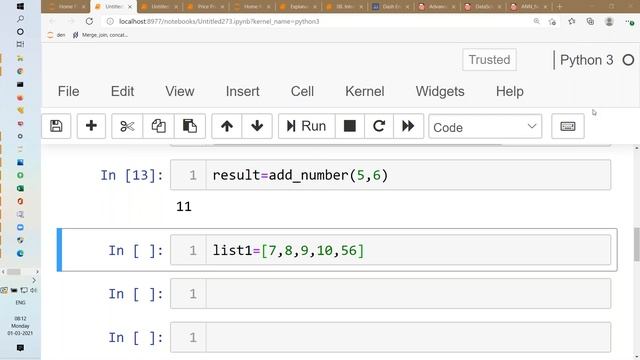The width and height of the screenshot is (640, 360).
Task: Open the Windows Start menu
Action: tap(20, 7)
